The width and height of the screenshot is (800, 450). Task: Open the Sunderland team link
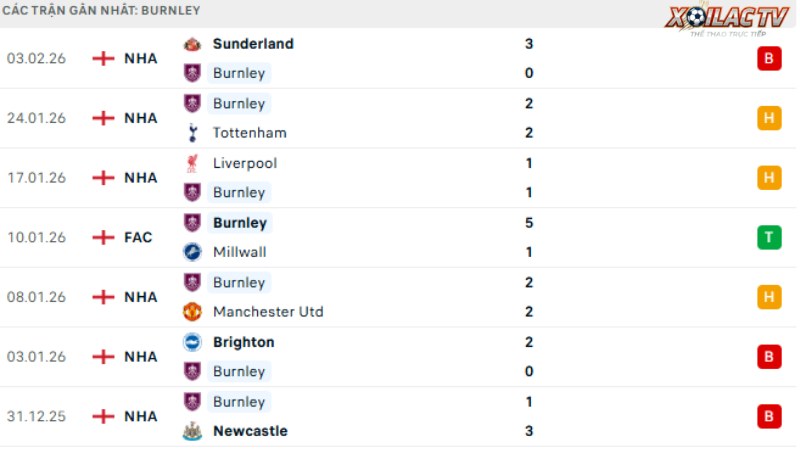click(253, 44)
